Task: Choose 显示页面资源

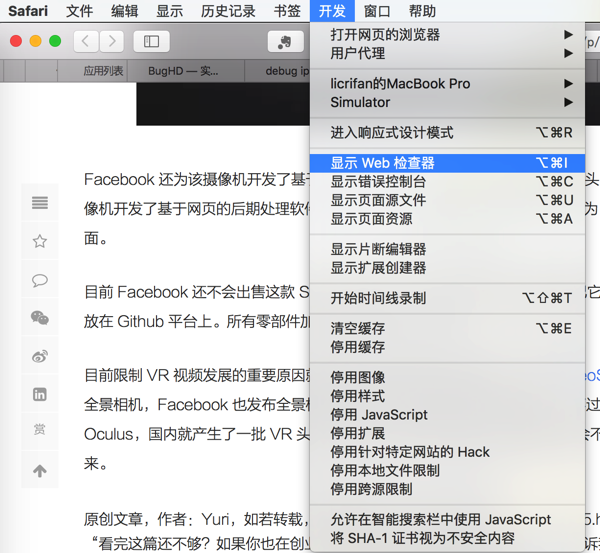Action: (x=447, y=219)
